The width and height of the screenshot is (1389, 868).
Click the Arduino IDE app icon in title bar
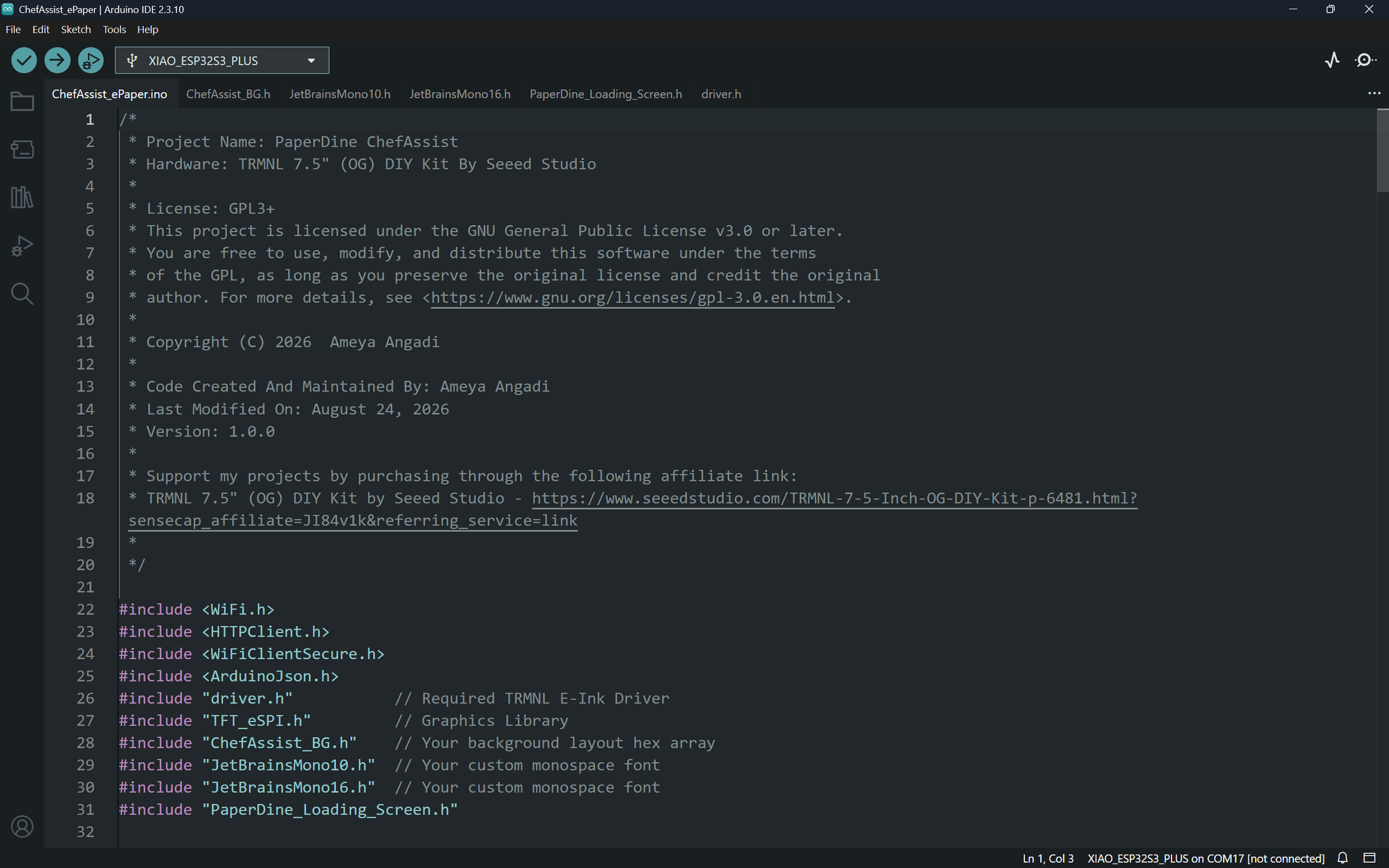point(8,9)
